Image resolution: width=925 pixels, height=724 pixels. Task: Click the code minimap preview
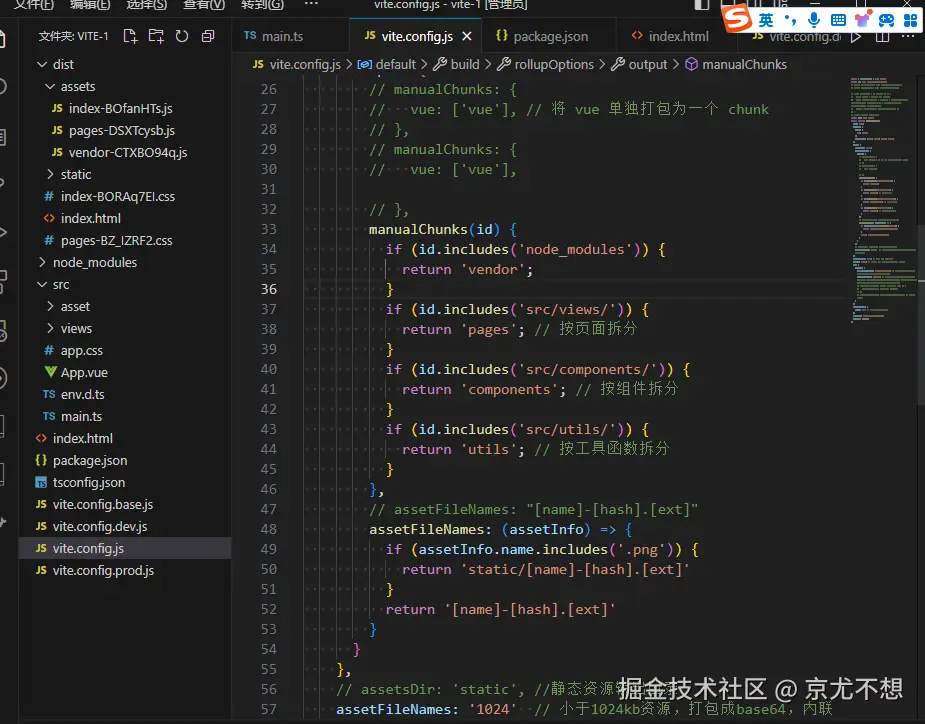(882, 201)
